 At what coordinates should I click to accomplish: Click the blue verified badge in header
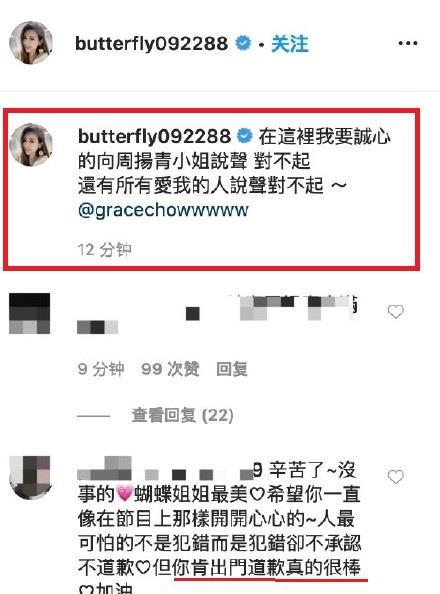243,43
